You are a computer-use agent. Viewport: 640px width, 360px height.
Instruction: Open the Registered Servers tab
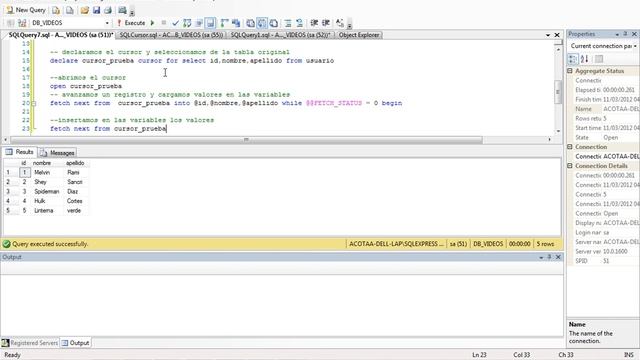point(30,343)
